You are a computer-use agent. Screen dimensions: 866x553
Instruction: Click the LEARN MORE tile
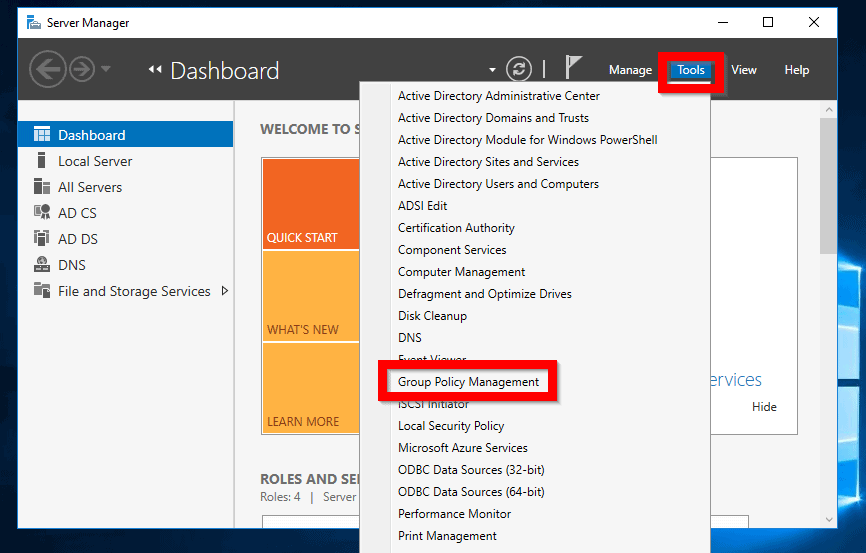tap(311, 388)
